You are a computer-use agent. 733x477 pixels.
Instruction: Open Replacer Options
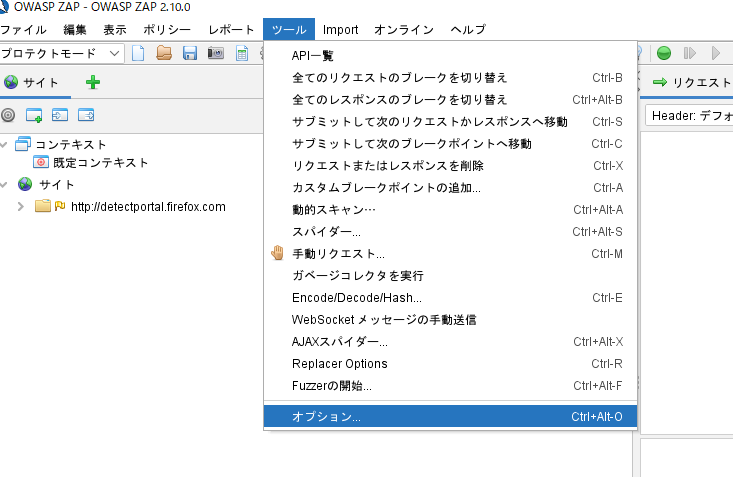click(x=450, y=363)
